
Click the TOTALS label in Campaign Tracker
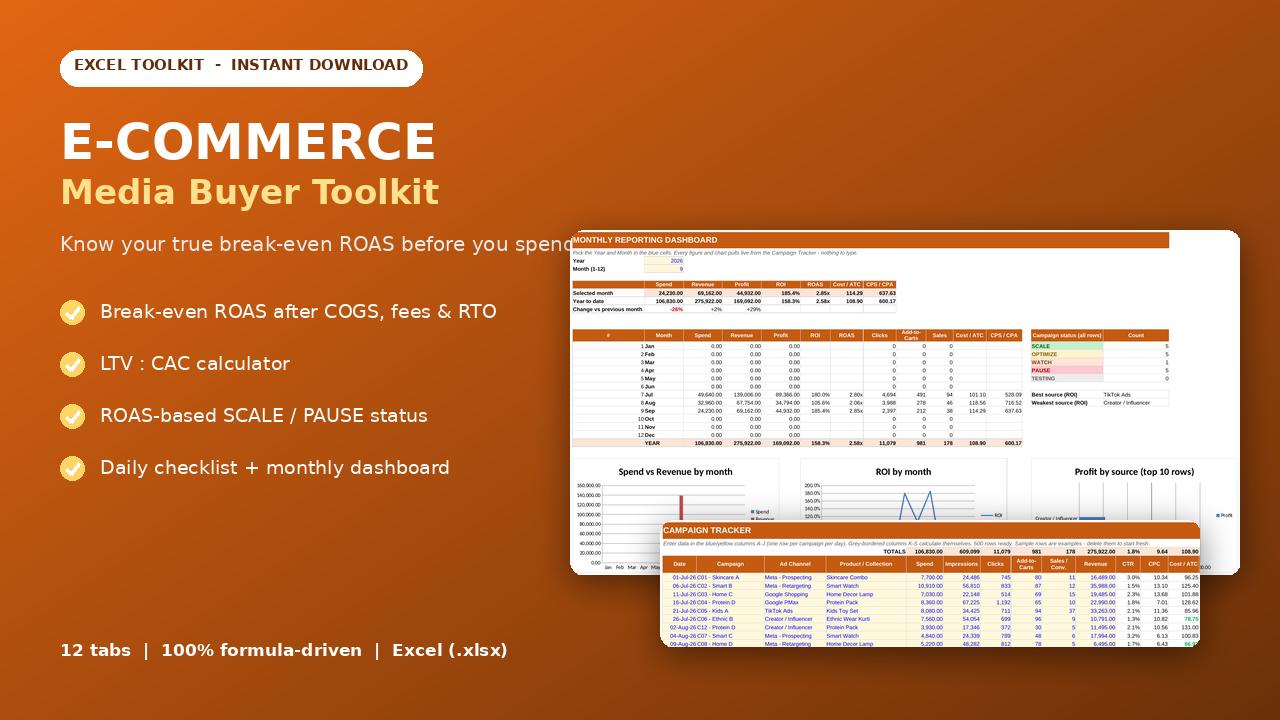[x=895, y=551]
